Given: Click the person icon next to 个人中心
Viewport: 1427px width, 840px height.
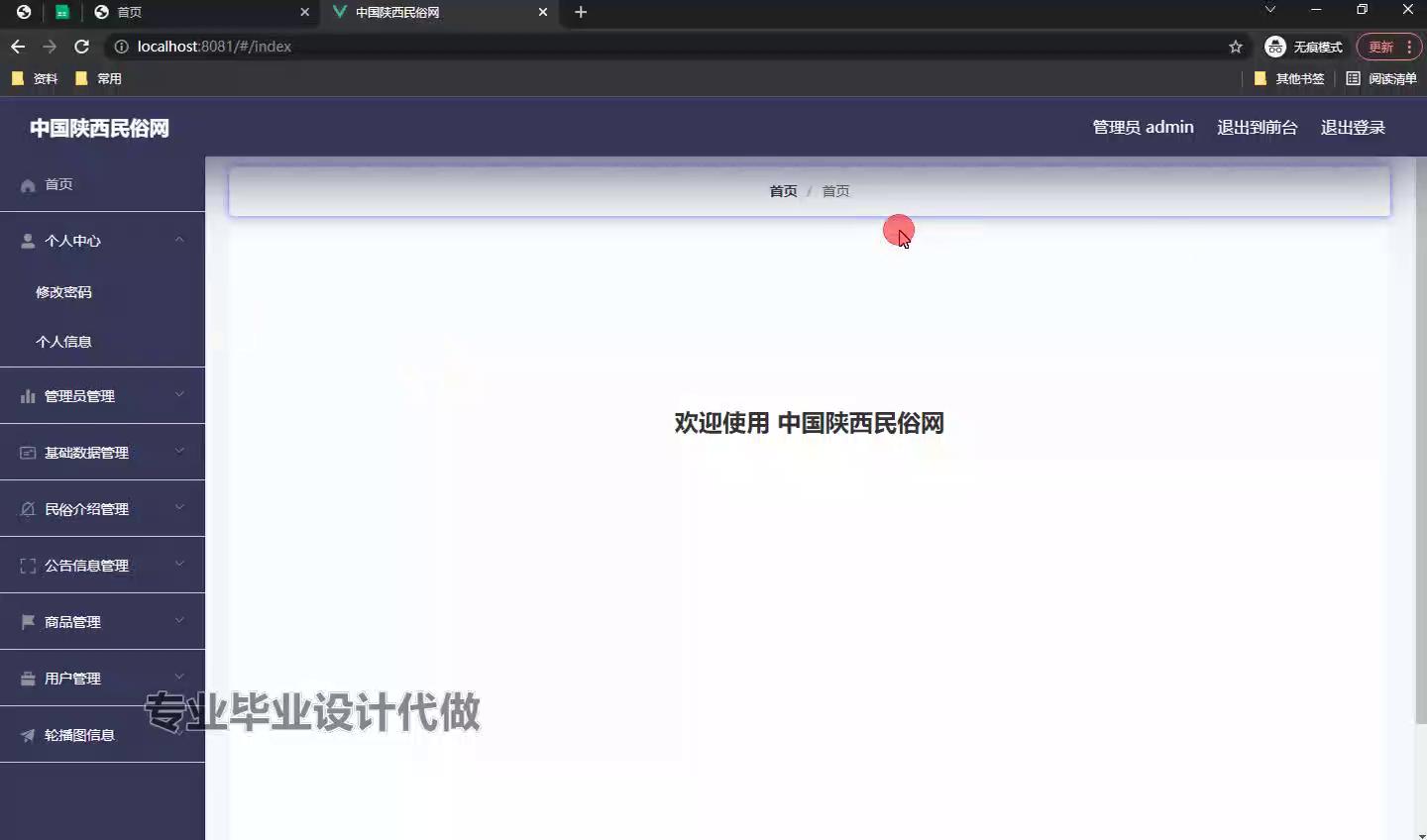Looking at the screenshot, I should [x=28, y=241].
